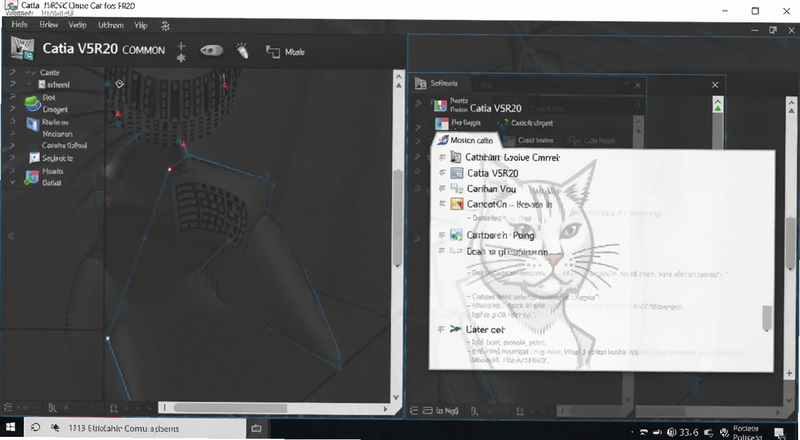800x440 pixels.
Task: Click the Catia V5R20 application logo icon
Action: tap(22, 50)
